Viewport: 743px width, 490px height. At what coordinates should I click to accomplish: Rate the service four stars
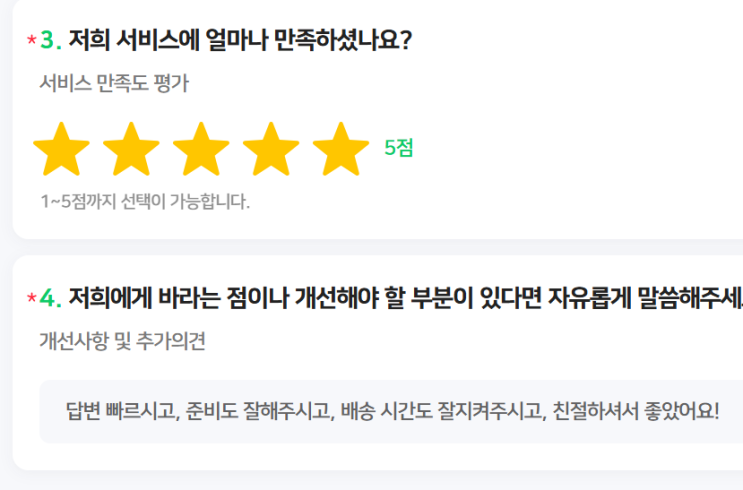point(271,150)
